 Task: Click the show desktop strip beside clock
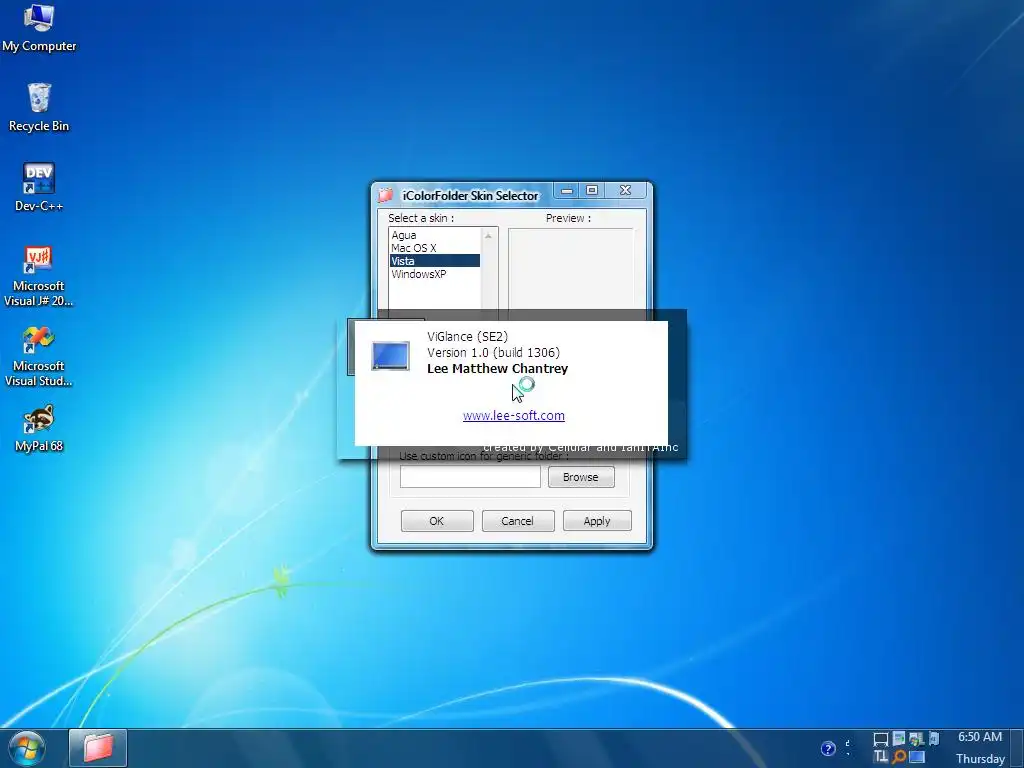pyautogui.click(x=1017, y=748)
